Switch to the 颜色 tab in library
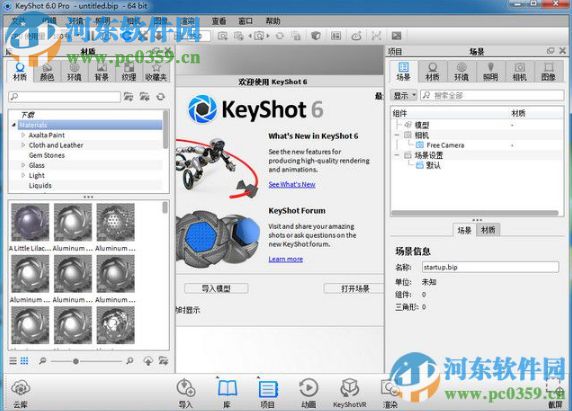The height and width of the screenshot is (411, 572). click(x=47, y=71)
